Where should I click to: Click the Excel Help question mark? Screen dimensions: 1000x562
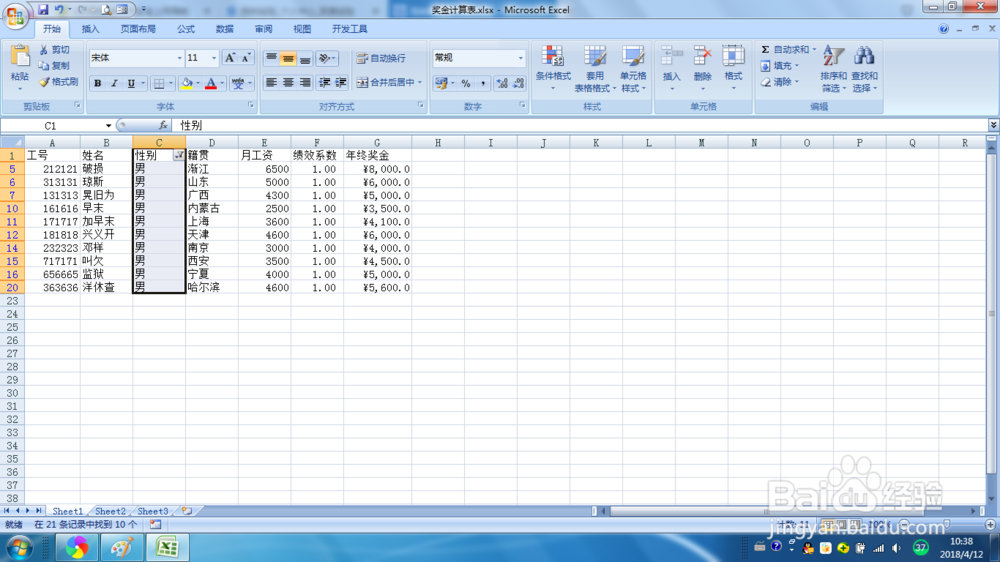click(x=943, y=29)
